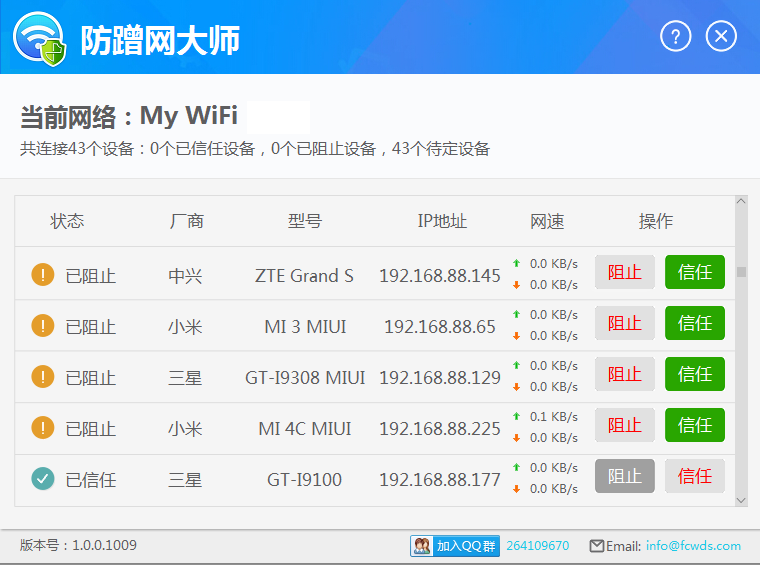The image size is (760, 565).
Task: Click warning status icon for ZTE Grand S
Action: point(43,274)
